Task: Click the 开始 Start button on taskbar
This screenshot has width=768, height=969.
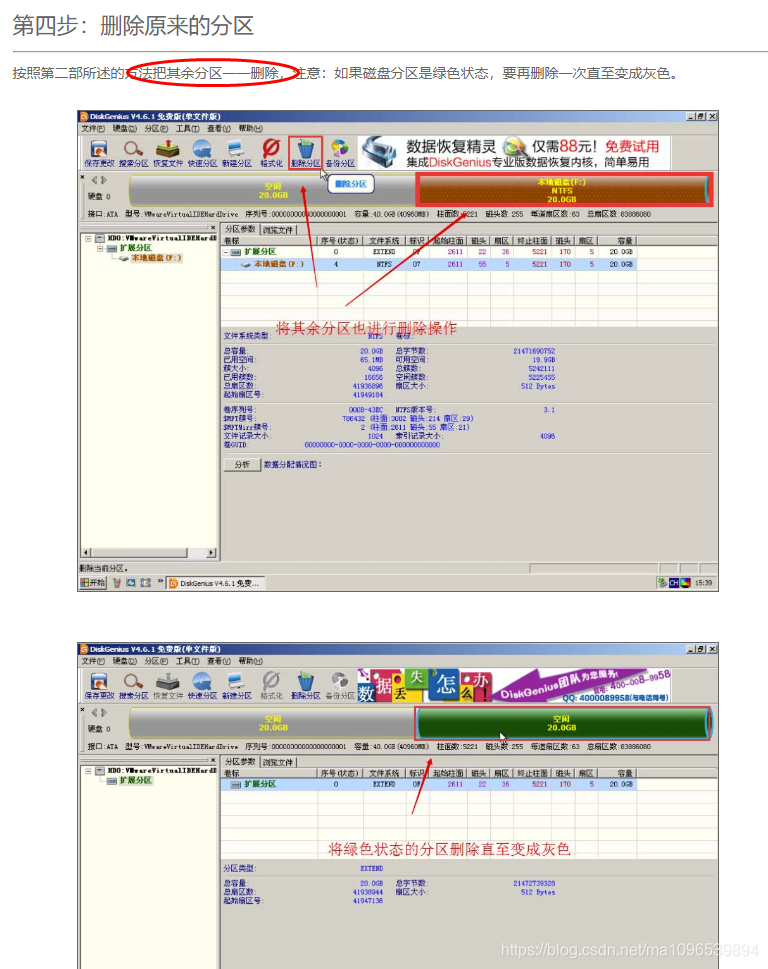Action: point(93,583)
